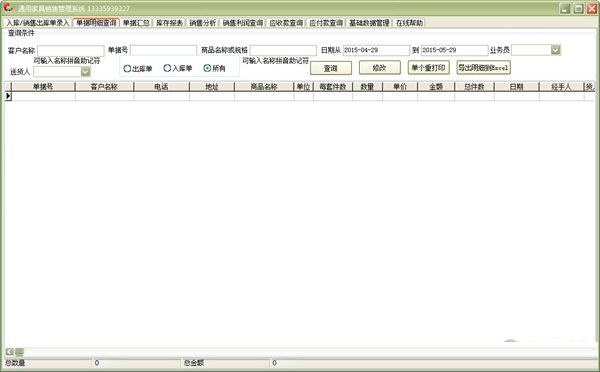Image resolution: width=600 pixels, height=372 pixels.
Task: Click the 单个重打印 button
Action: pyautogui.click(x=429, y=68)
